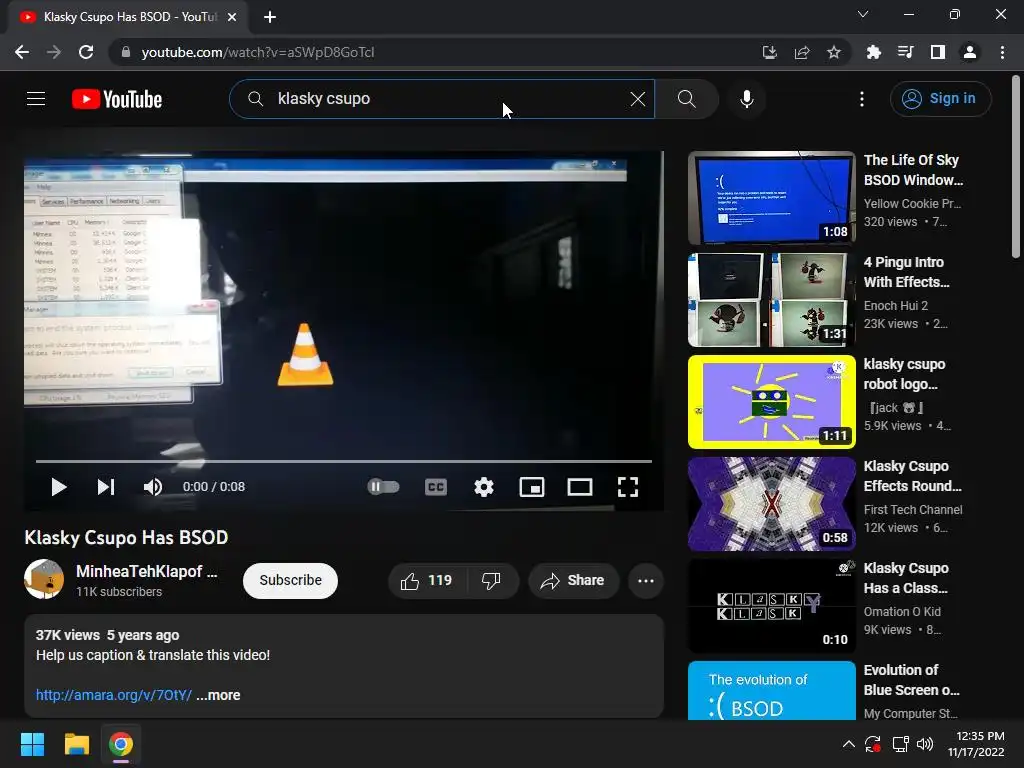Image resolution: width=1024 pixels, height=768 pixels.
Task: Open the Yellow Cookie Pr... channel text
Action: point(912,203)
